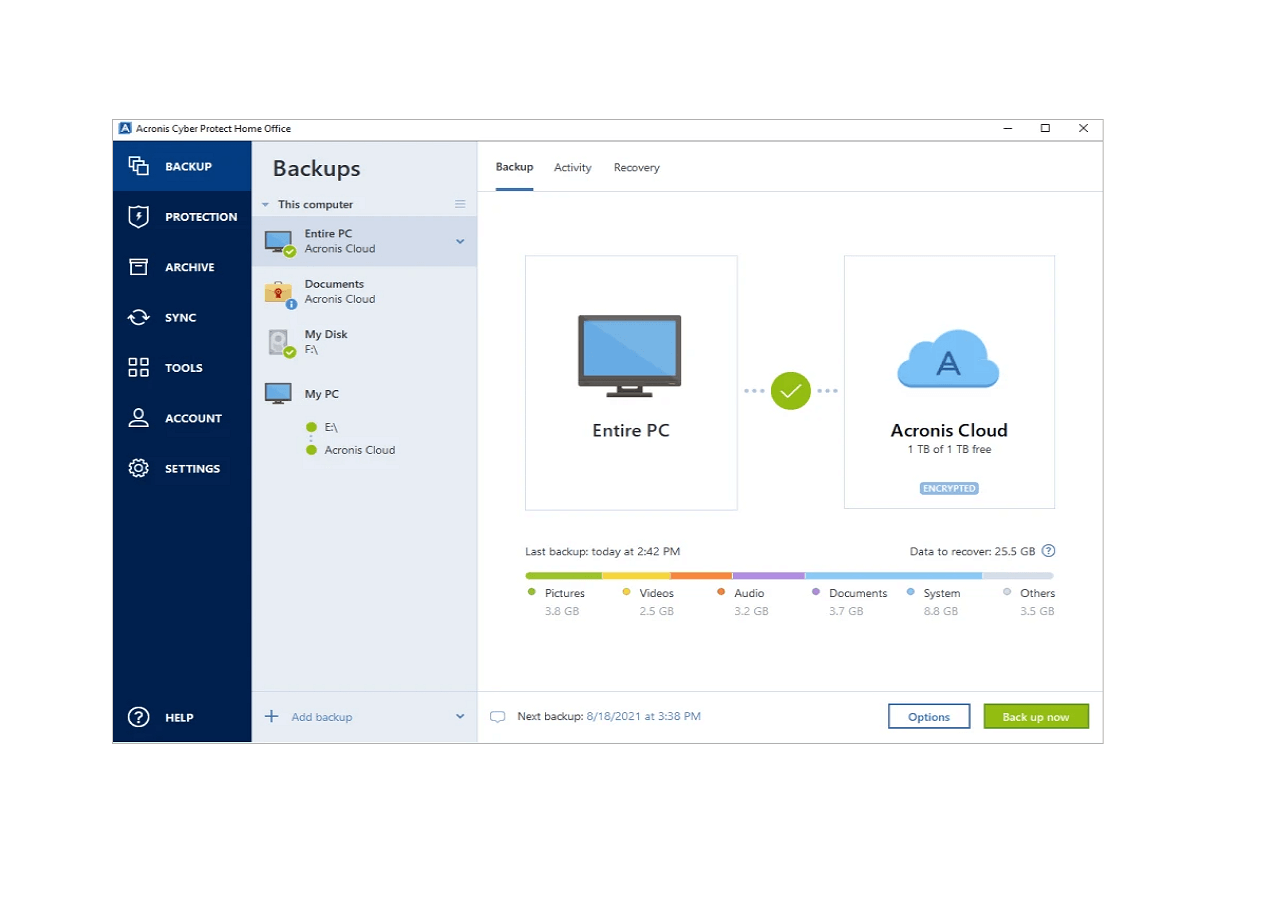1280x905 pixels.
Task: Click the next backup date 8/18/2021 link
Action: coord(644,716)
